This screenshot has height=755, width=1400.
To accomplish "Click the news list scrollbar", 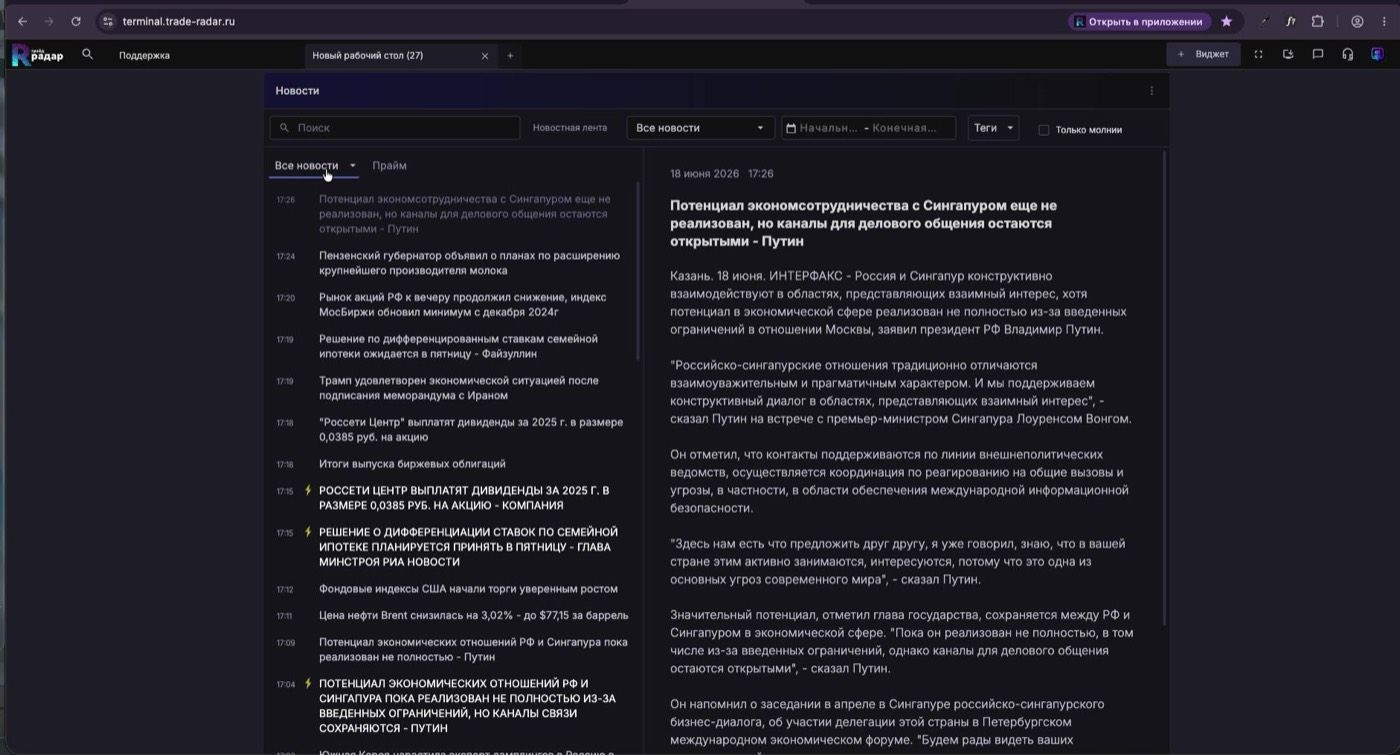I will point(639,272).
